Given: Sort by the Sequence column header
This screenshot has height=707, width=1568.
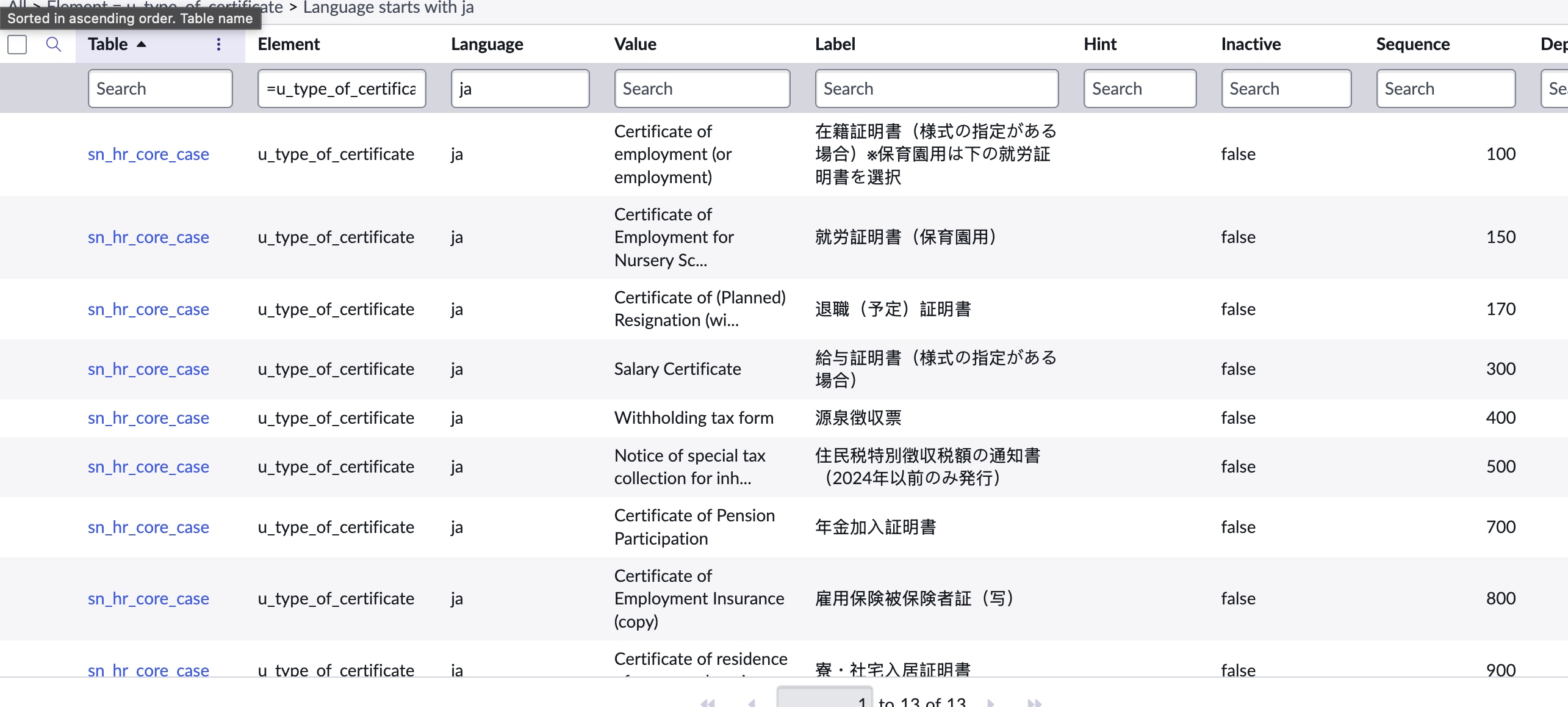Looking at the screenshot, I should 1412,44.
